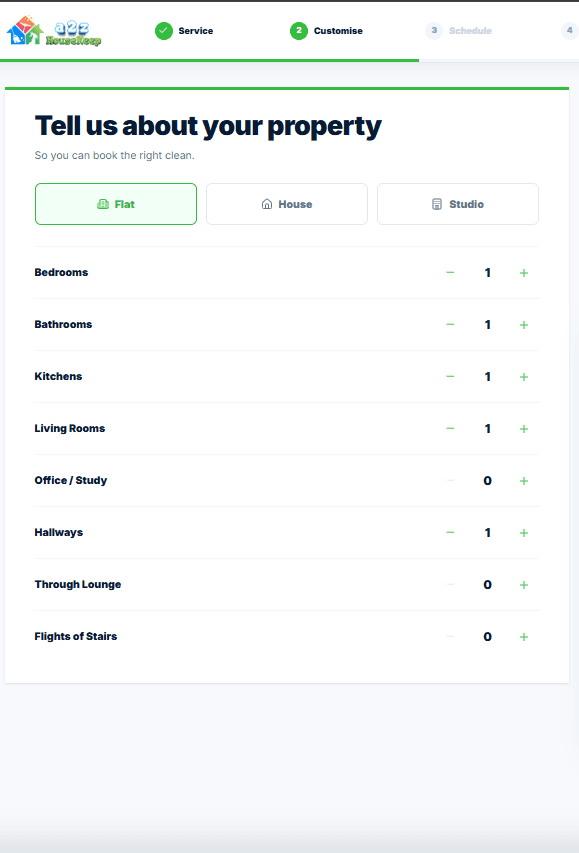Remove a Living Room with minus icon
The height and width of the screenshot is (853, 579).
(450, 429)
